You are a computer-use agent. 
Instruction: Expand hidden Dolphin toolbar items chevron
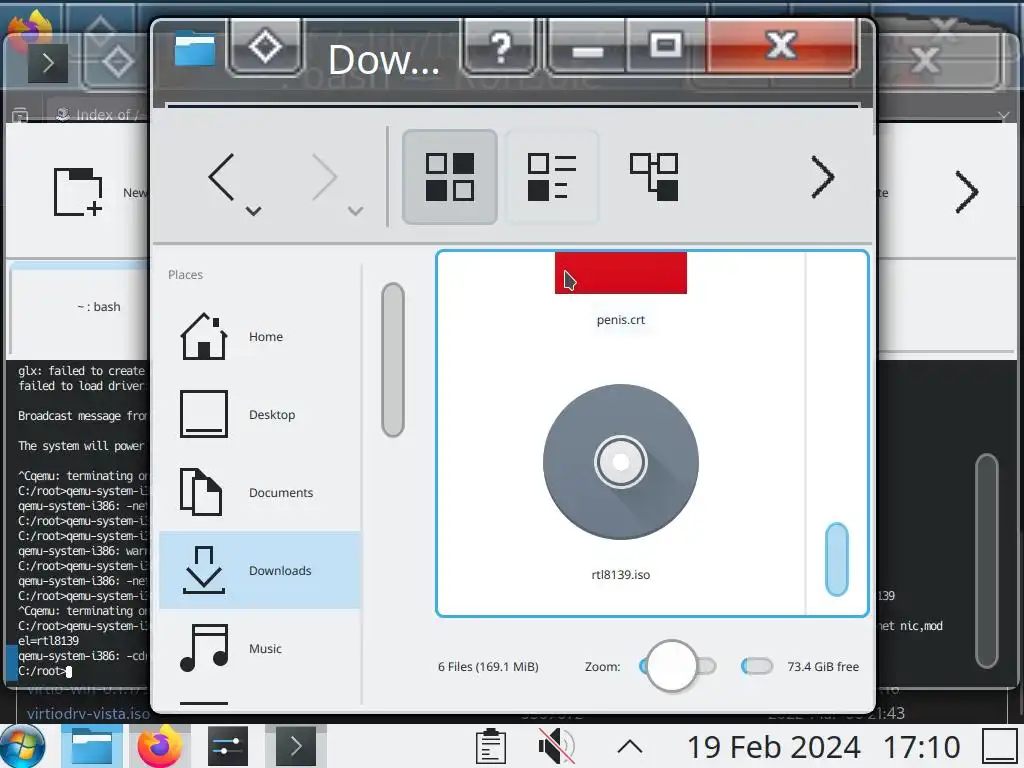tap(823, 177)
